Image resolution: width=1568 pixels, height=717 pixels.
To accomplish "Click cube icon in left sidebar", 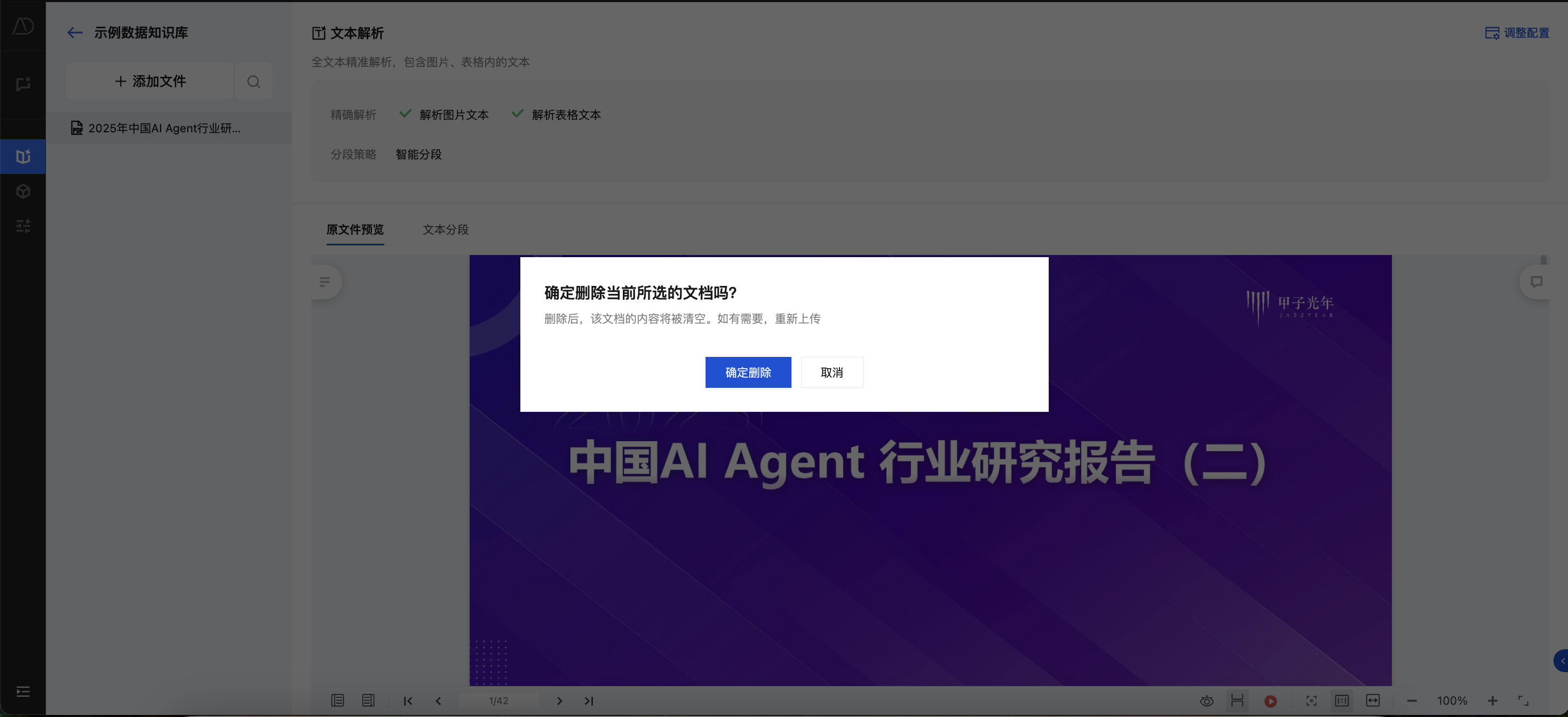I will [x=23, y=192].
